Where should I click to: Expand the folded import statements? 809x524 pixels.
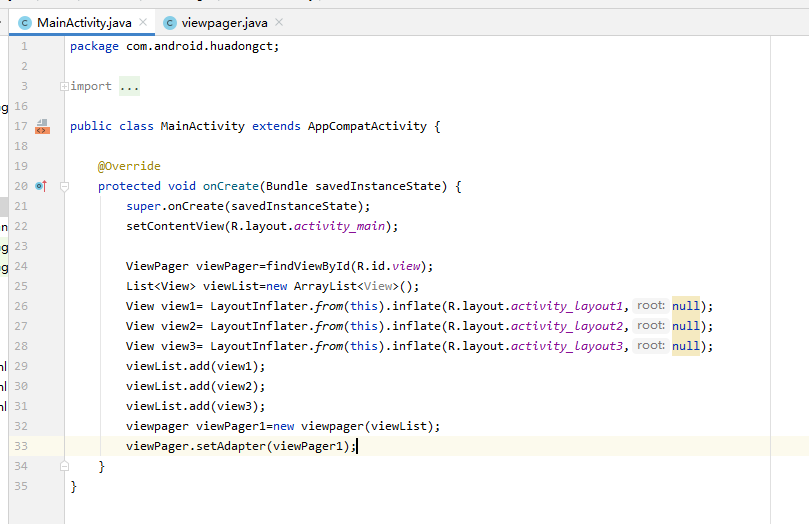click(64, 86)
